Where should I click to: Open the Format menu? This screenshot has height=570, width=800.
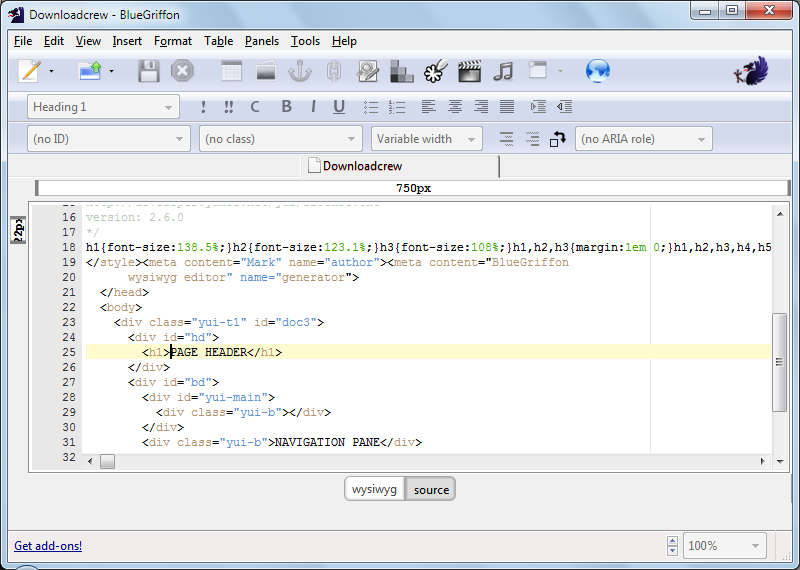coord(173,41)
